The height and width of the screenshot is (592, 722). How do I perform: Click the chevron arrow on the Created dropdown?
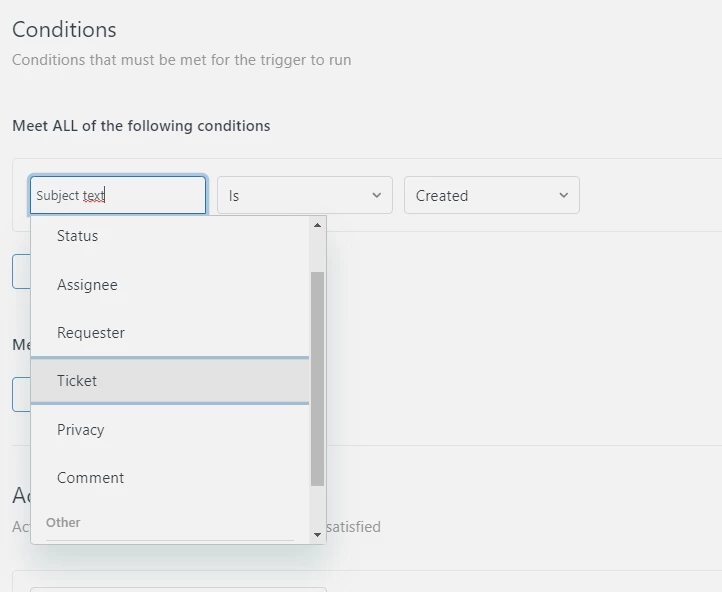564,196
